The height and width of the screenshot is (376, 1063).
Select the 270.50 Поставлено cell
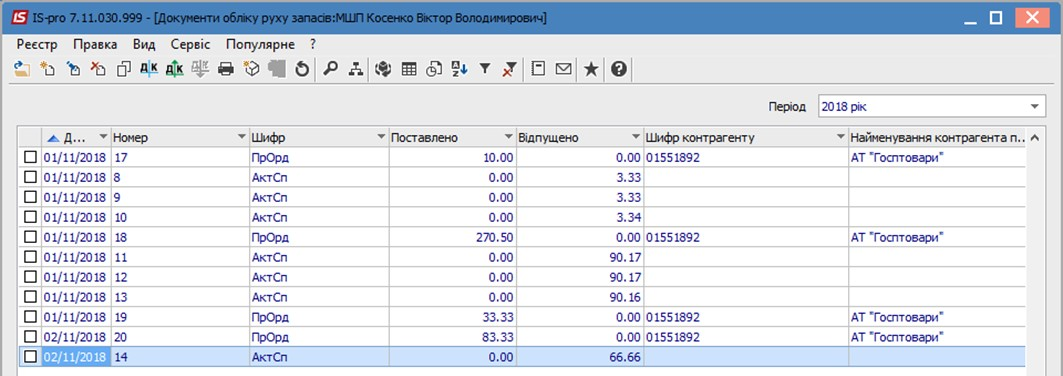452,237
